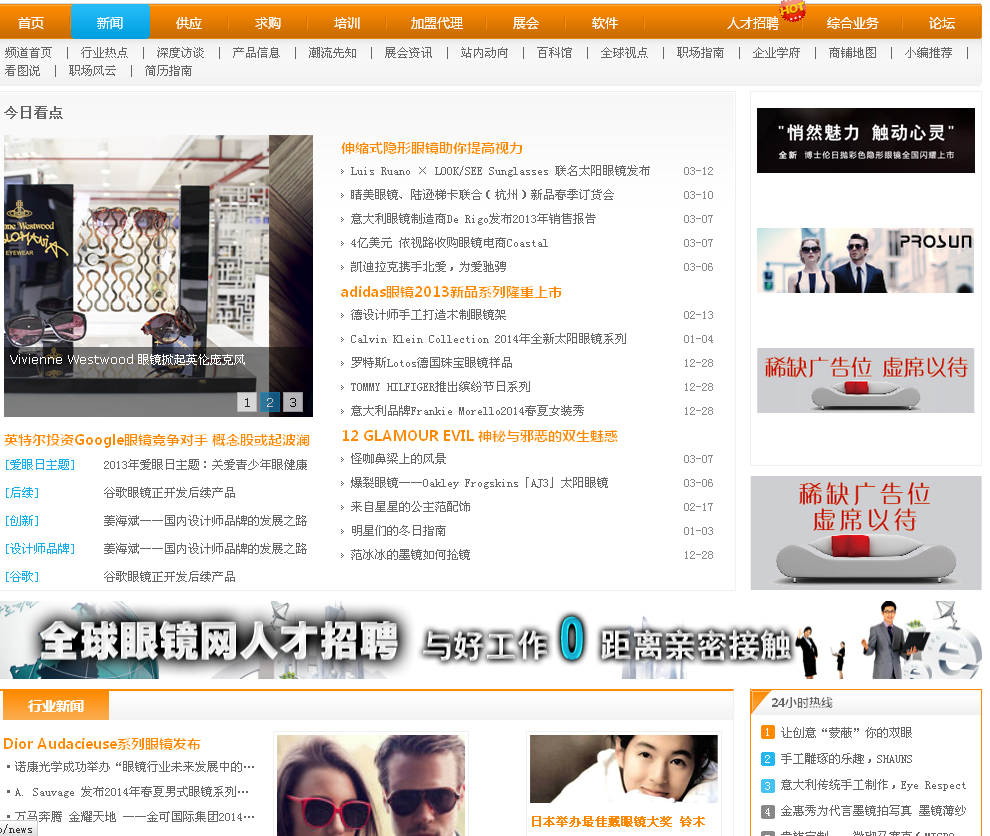Screen dimensions: 990x836
Task: Open the adidas眼镜2013新品系列 headline
Action: pyautogui.click(x=451, y=292)
